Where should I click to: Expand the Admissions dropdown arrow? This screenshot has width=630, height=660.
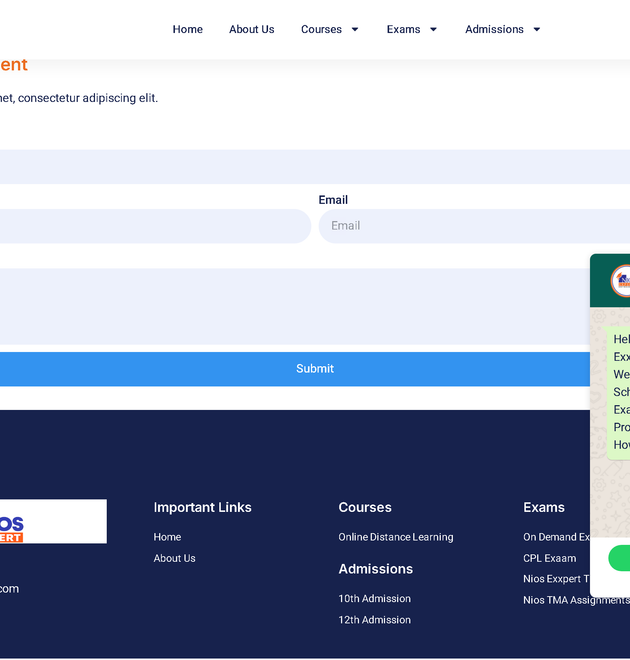[x=537, y=29]
